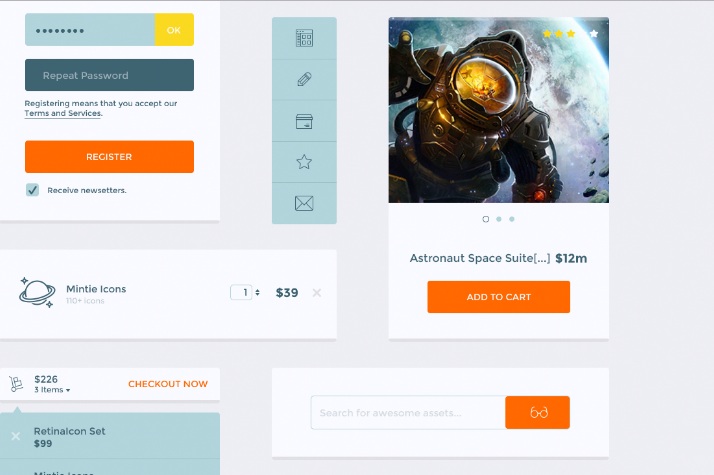Open the calculator icon in sidebar
This screenshot has width=714, height=475.
click(304, 38)
